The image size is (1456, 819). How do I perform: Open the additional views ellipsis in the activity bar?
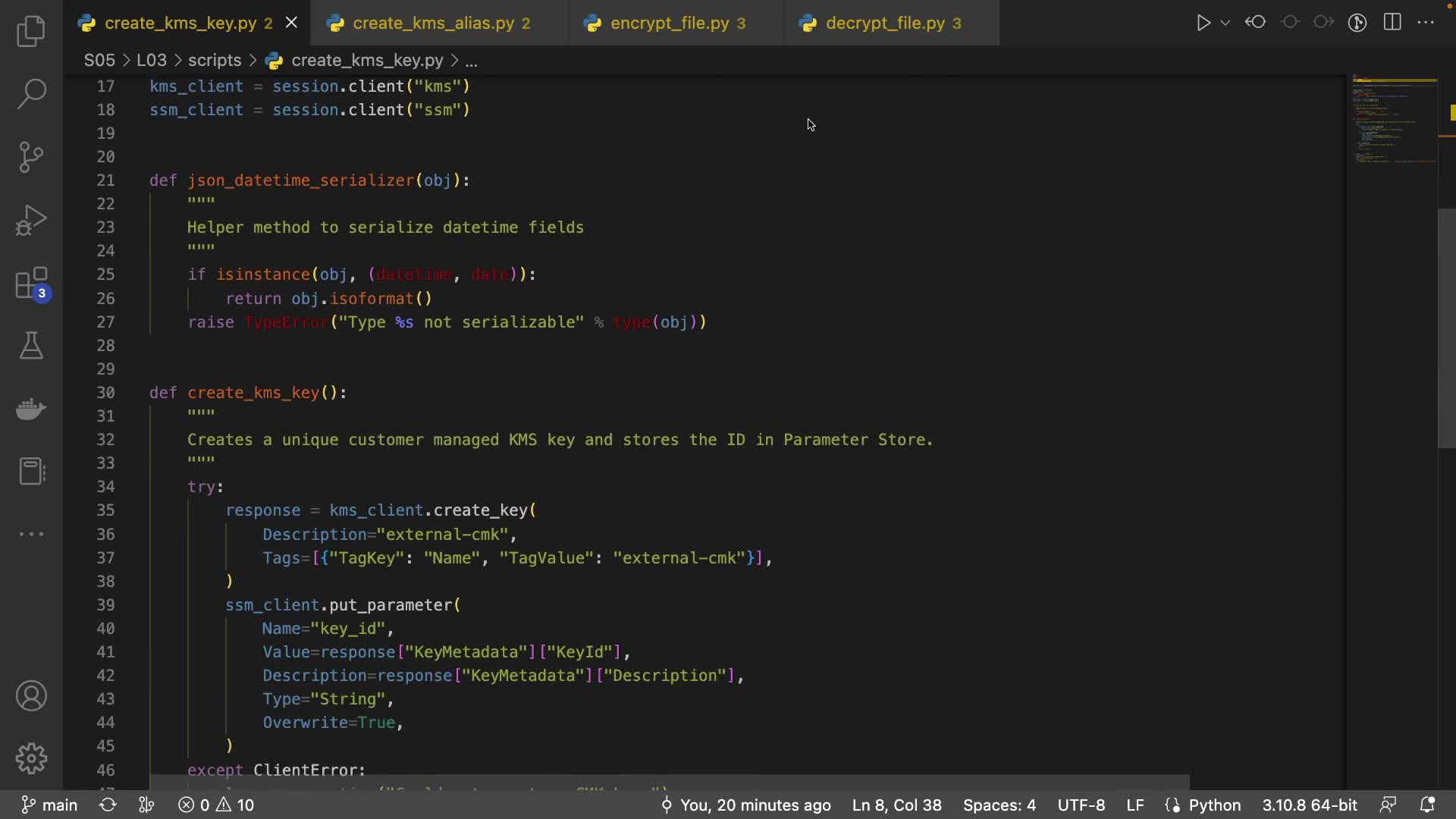pyautogui.click(x=31, y=534)
